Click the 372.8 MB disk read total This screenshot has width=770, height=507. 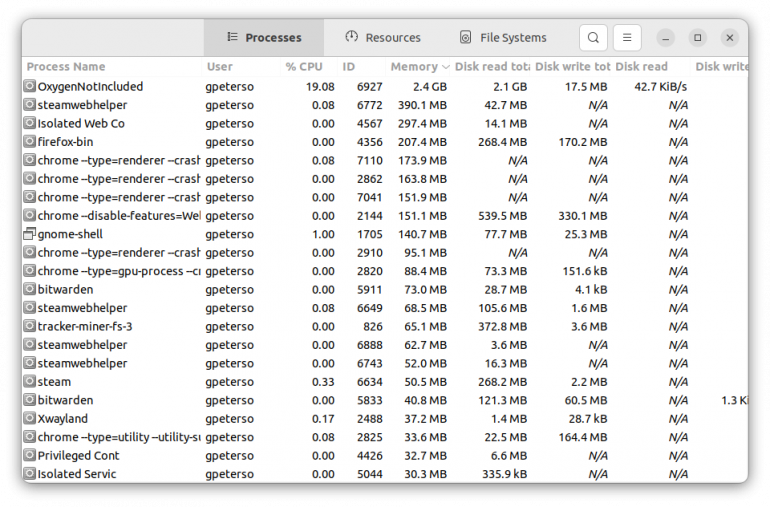[502, 326]
